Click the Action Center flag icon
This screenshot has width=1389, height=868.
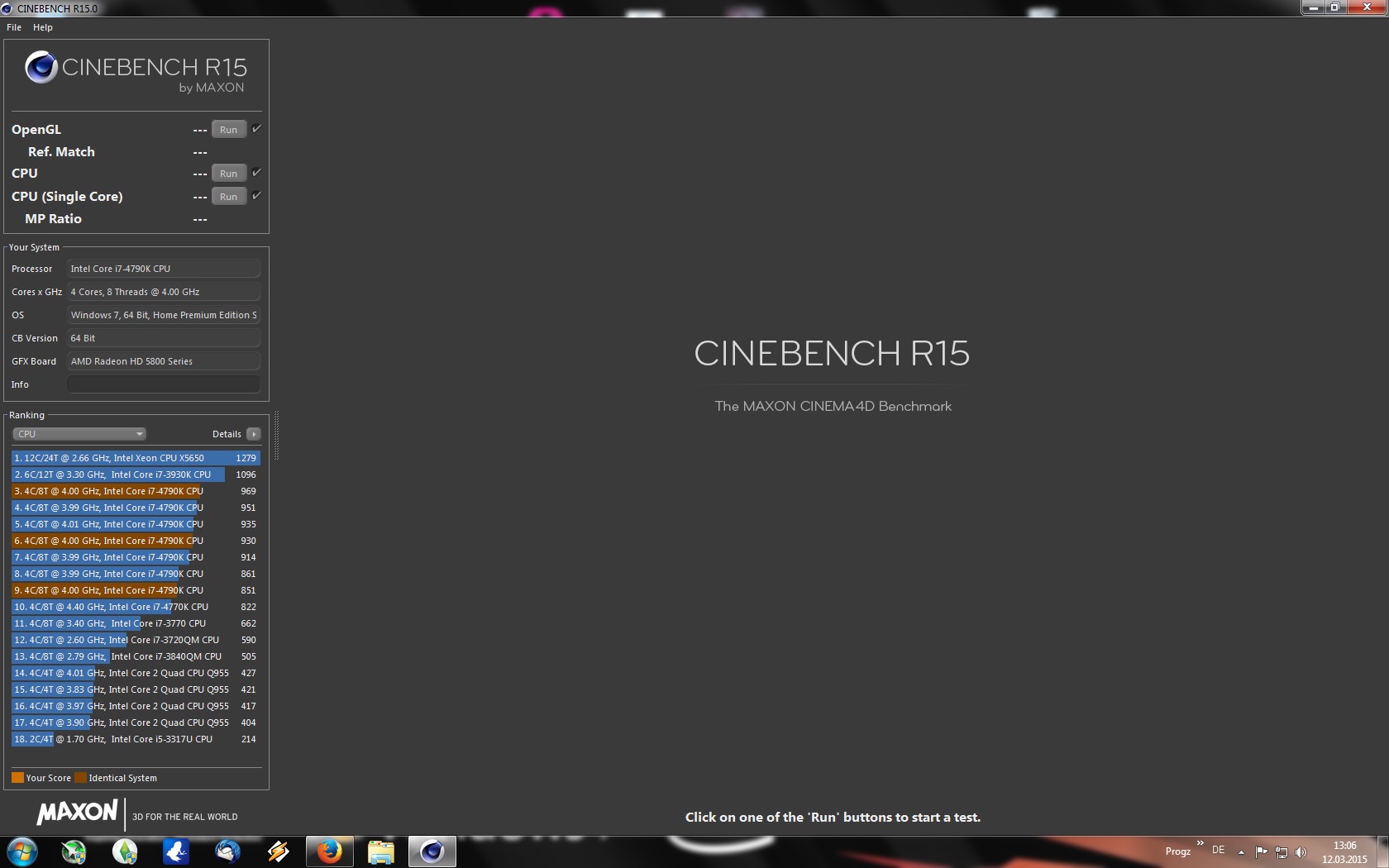click(1261, 852)
